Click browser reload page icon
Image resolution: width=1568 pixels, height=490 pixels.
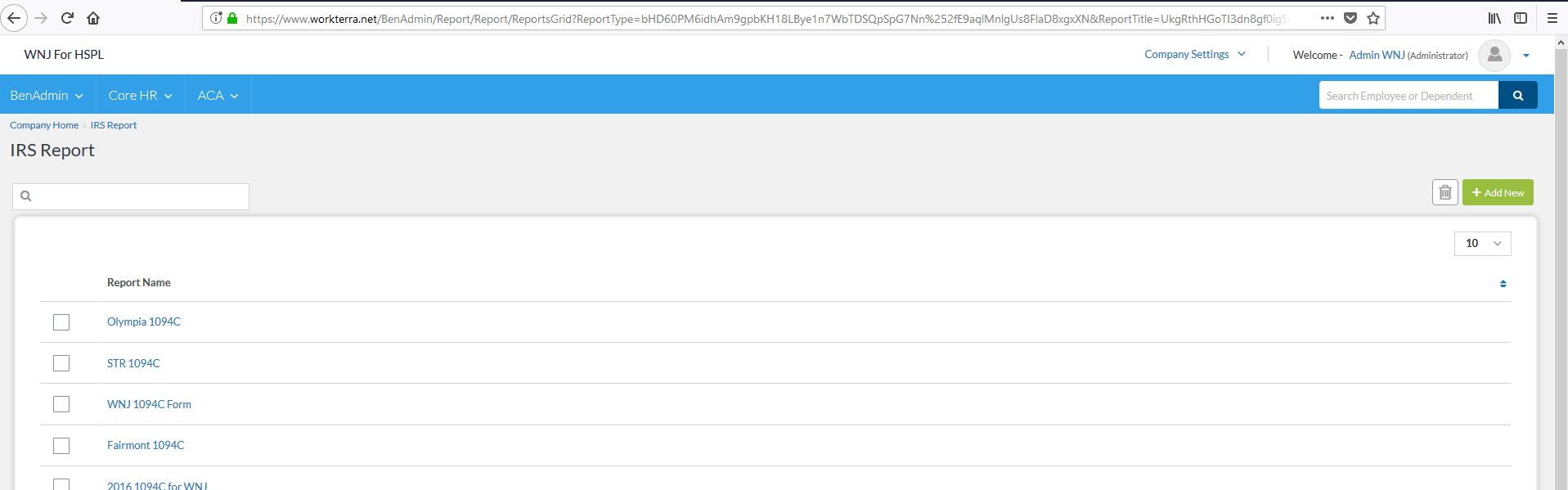pyautogui.click(x=68, y=18)
